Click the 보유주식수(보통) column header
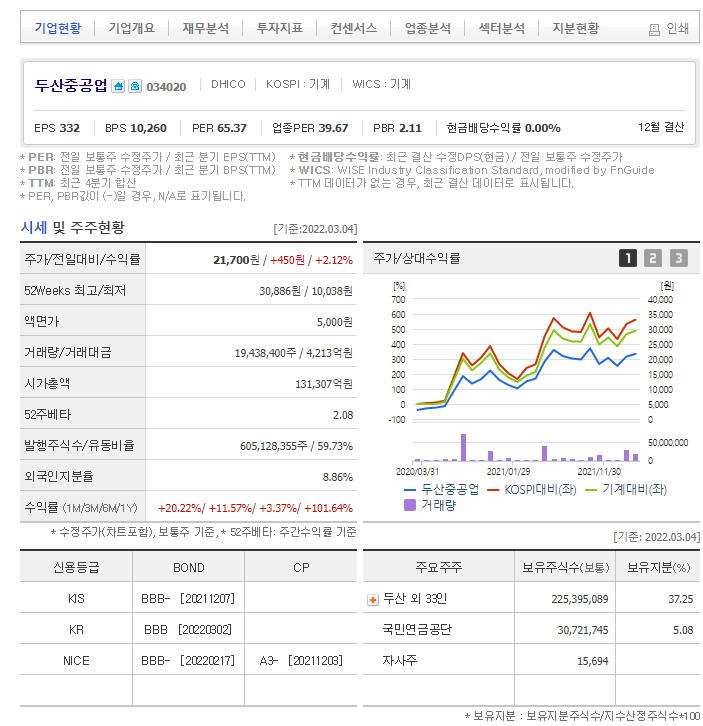 tap(565, 567)
